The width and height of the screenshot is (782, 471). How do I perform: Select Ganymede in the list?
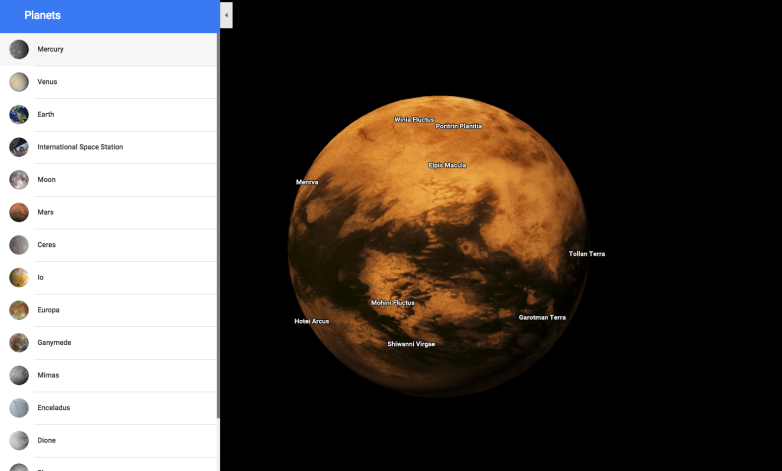pos(54,343)
